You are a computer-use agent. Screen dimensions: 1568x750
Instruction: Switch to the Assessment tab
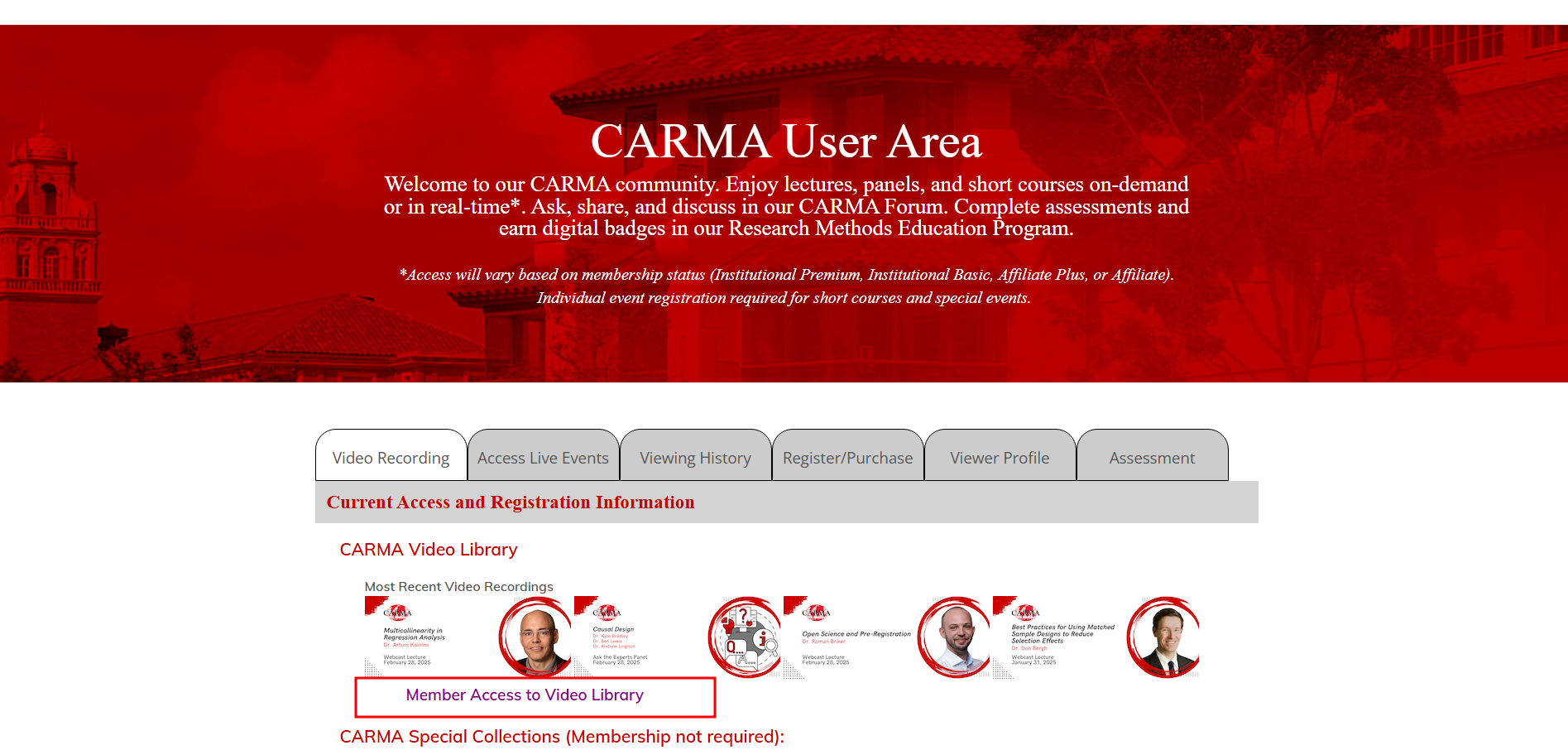[1152, 458]
